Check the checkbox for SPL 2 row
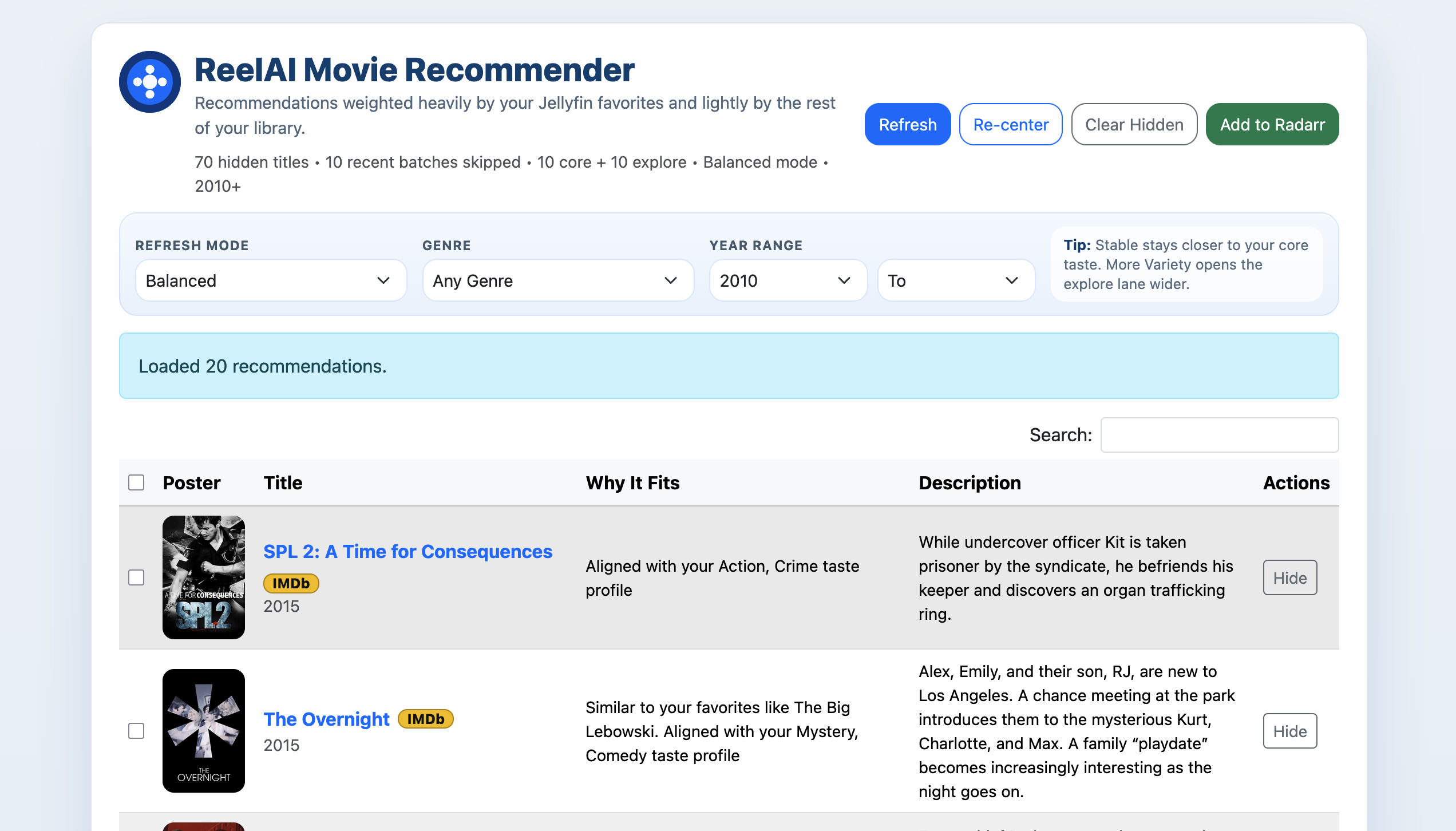 136,577
